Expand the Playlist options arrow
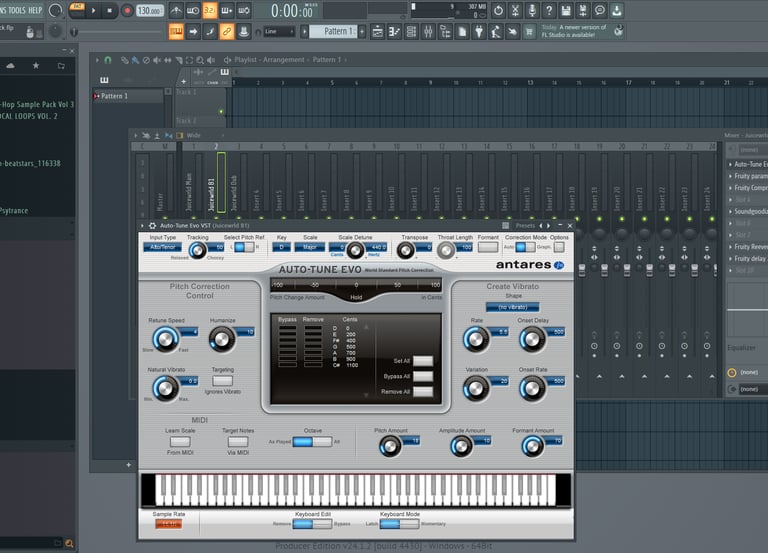Viewport: 768px width, 553px height. [97, 60]
